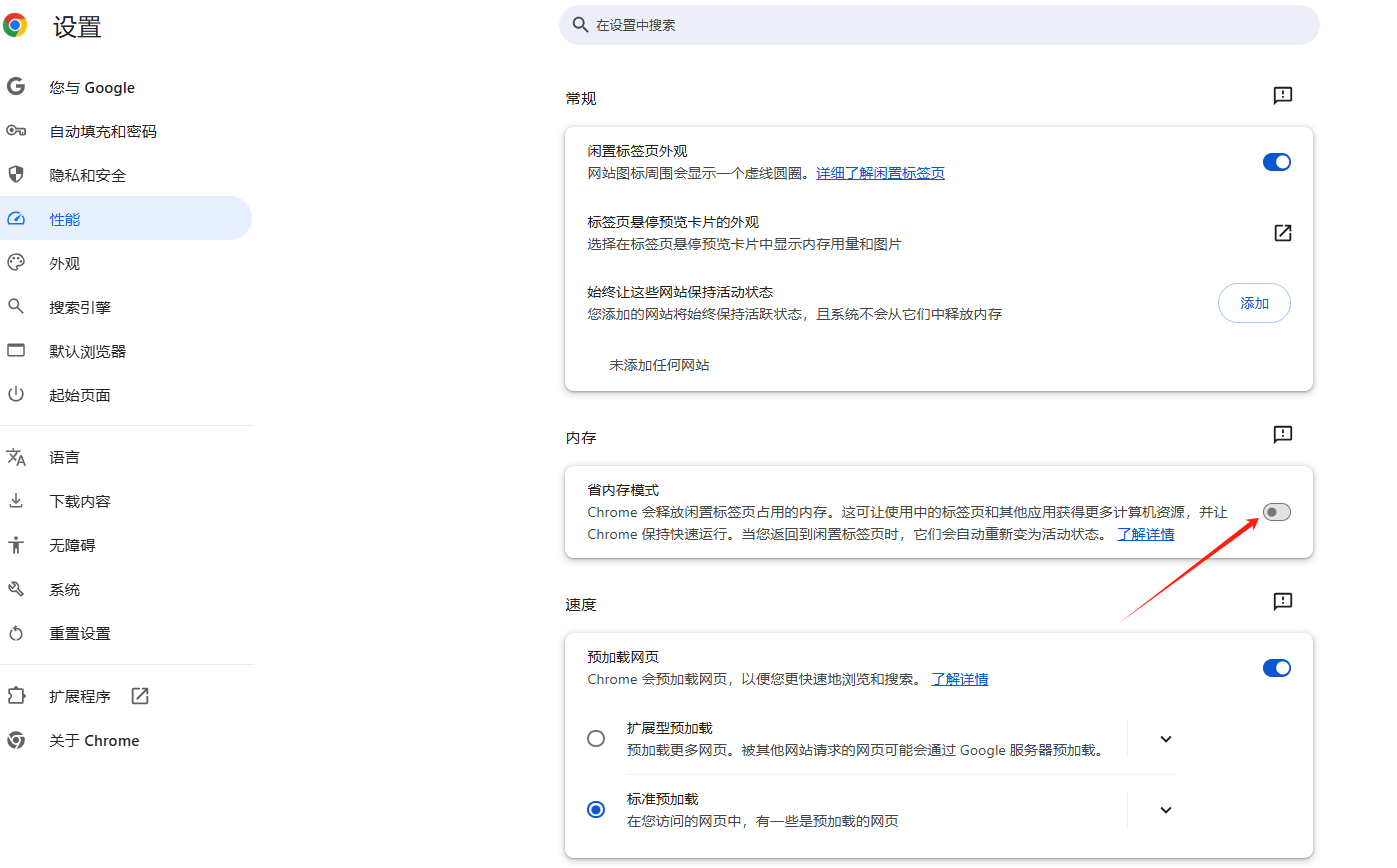Screen dimensions: 1397x868
Task: Click the 设置 page title
Action: click(x=77, y=26)
